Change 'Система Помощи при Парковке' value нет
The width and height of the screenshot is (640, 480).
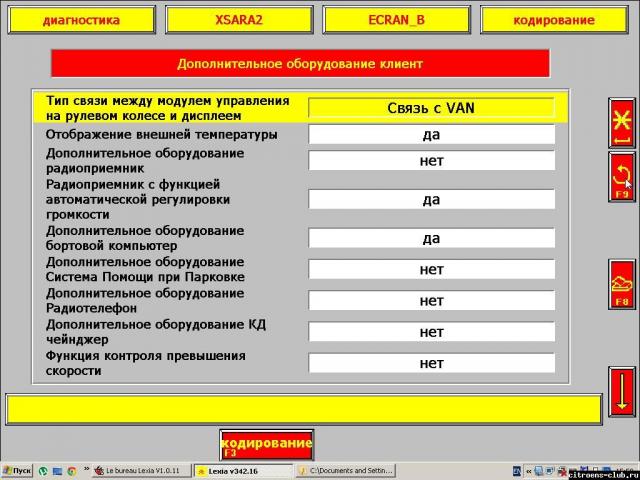point(431,269)
